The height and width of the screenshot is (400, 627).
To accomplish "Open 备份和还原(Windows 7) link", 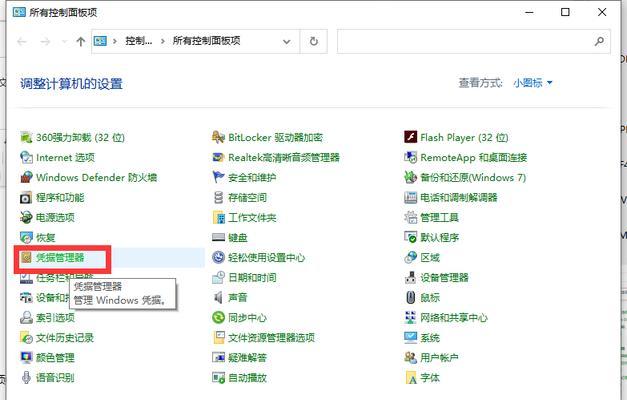I will point(473,177).
